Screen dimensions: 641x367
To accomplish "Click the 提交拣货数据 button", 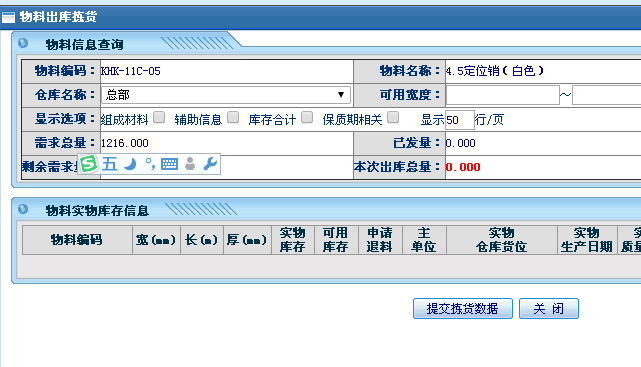I will click(463, 309).
